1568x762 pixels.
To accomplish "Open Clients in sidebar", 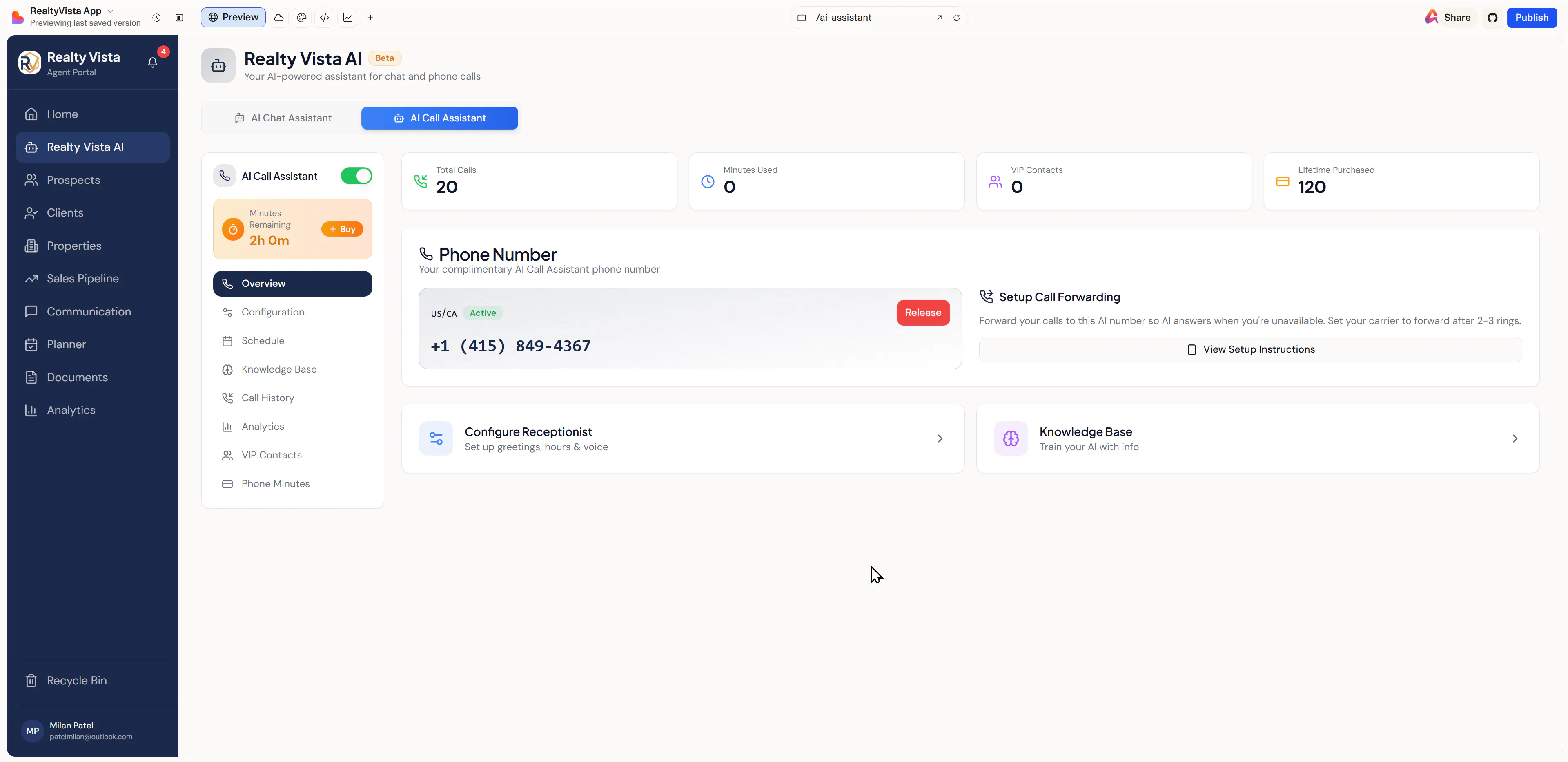I will (x=93, y=213).
